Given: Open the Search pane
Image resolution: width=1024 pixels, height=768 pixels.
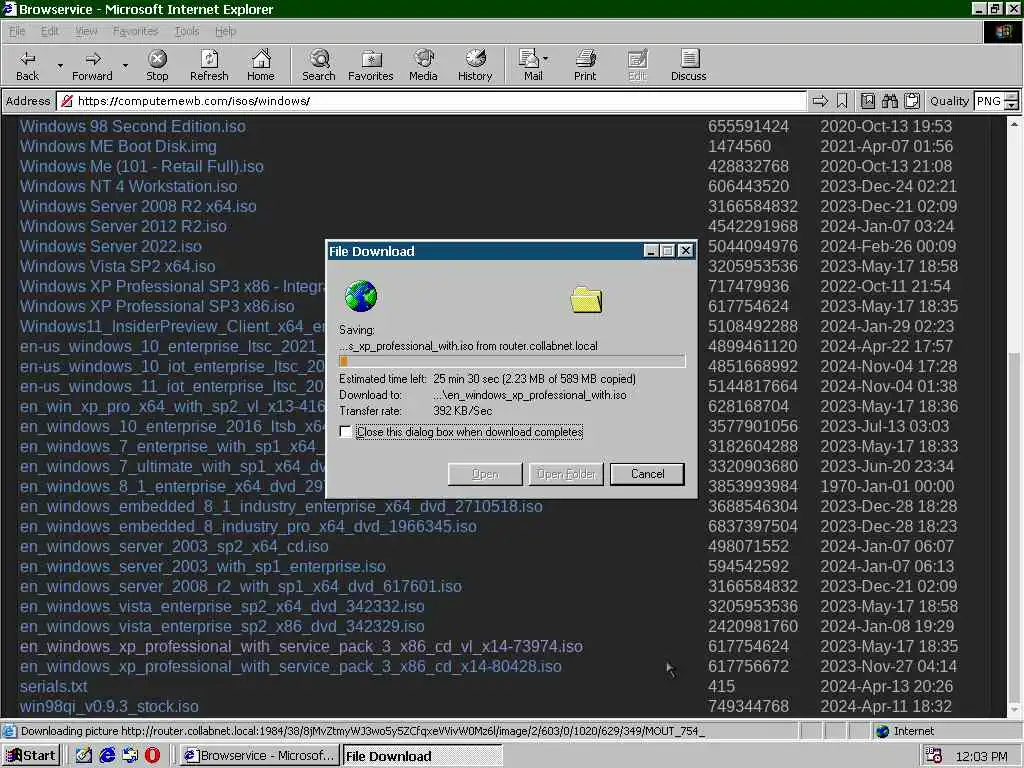Looking at the screenshot, I should click(319, 65).
